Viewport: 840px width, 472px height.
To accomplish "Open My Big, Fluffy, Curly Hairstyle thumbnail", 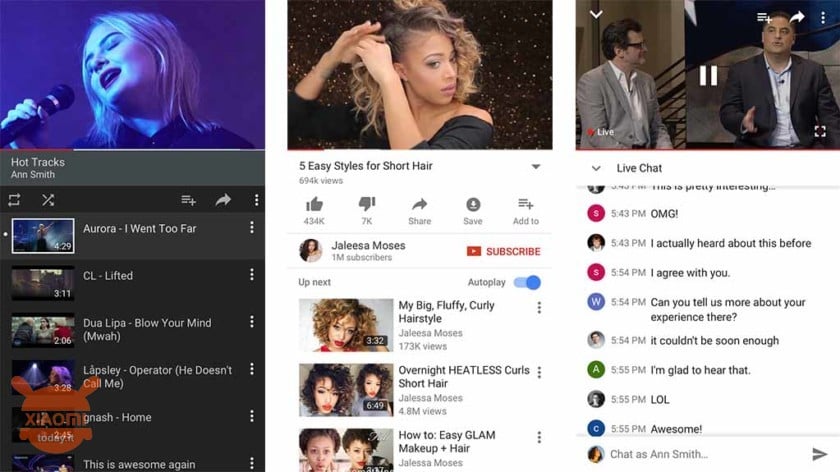I will tap(346, 325).
